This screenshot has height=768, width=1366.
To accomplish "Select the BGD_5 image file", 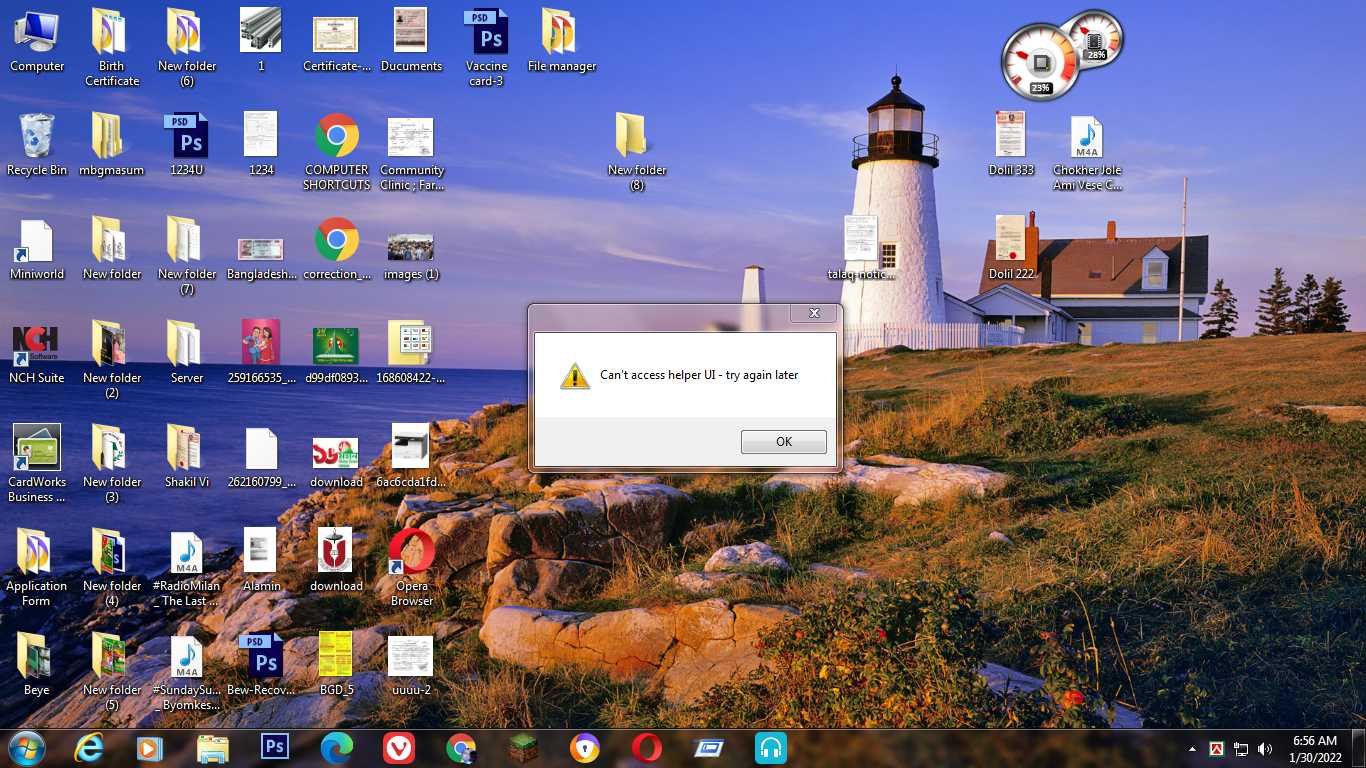I will 337,664.
